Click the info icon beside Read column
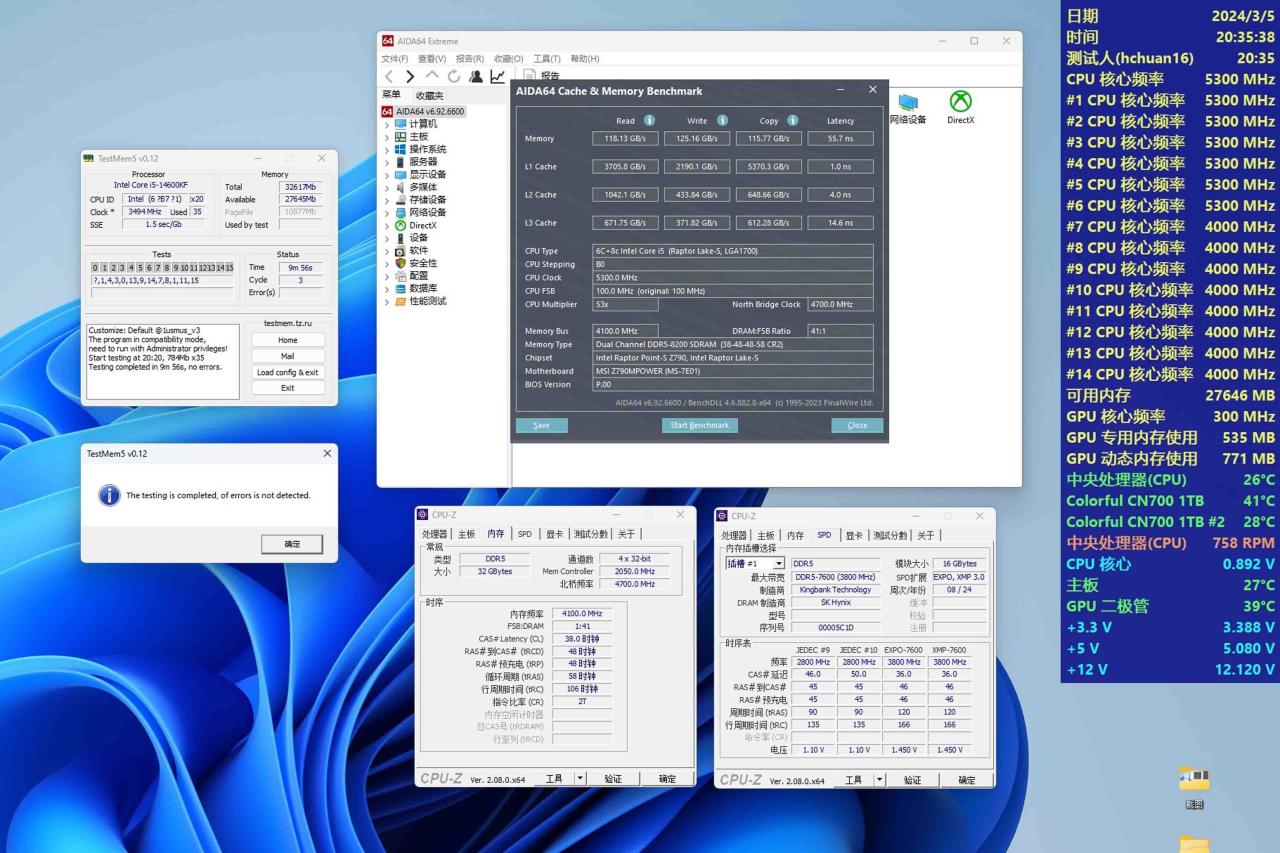 tap(649, 121)
